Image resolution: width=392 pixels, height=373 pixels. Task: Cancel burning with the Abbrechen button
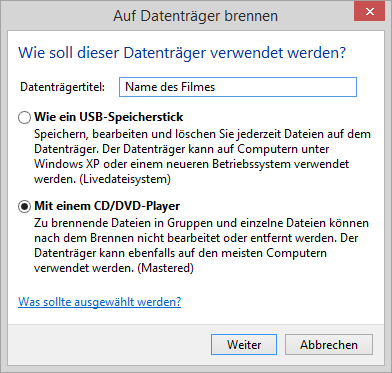pyautogui.click(x=329, y=345)
